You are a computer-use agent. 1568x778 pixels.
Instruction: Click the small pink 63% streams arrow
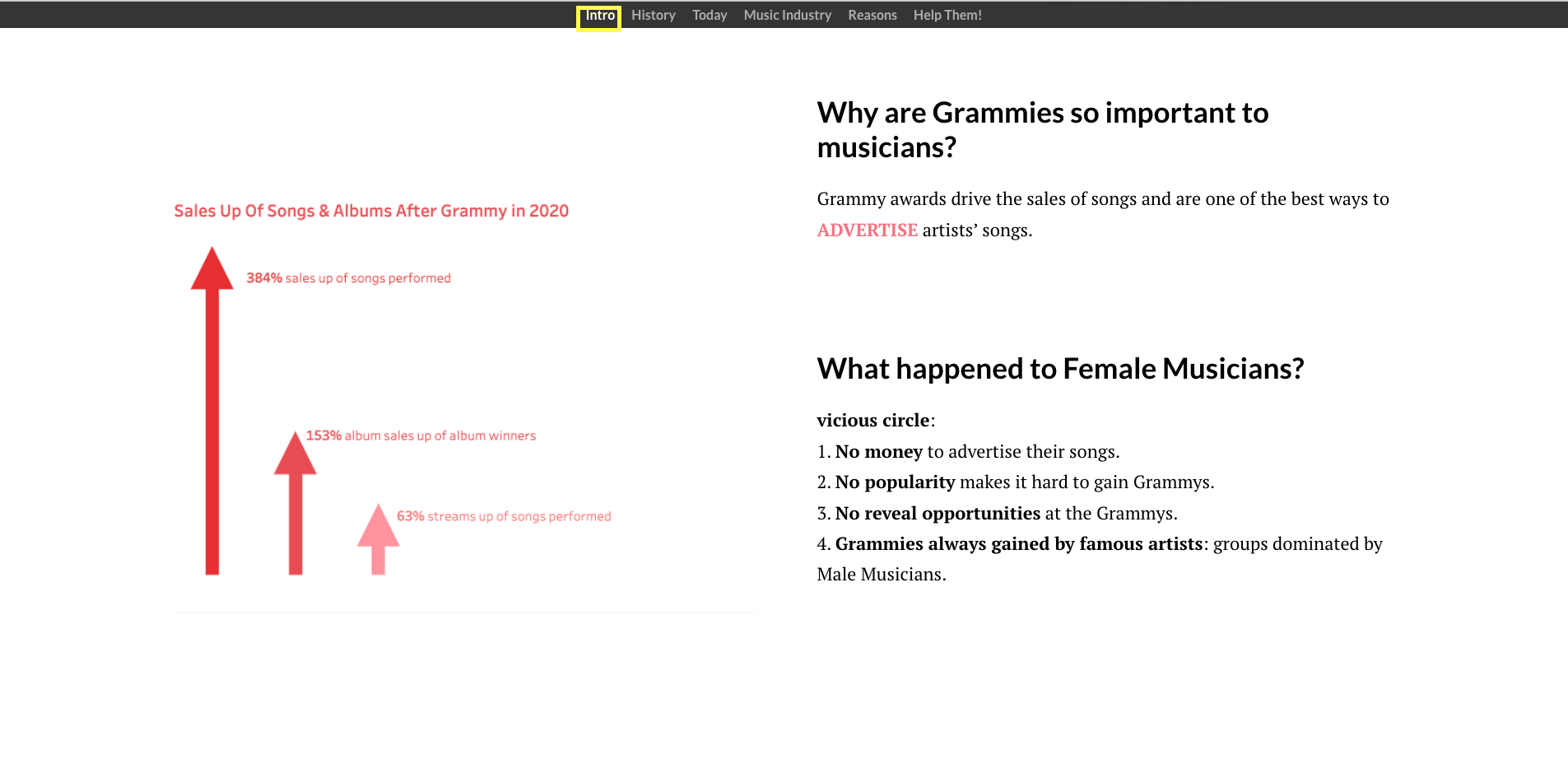(378, 539)
